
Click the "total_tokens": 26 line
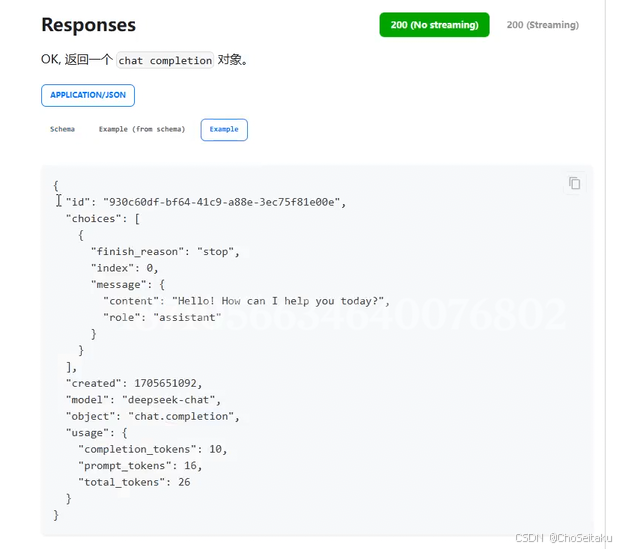pyautogui.click(x=134, y=482)
